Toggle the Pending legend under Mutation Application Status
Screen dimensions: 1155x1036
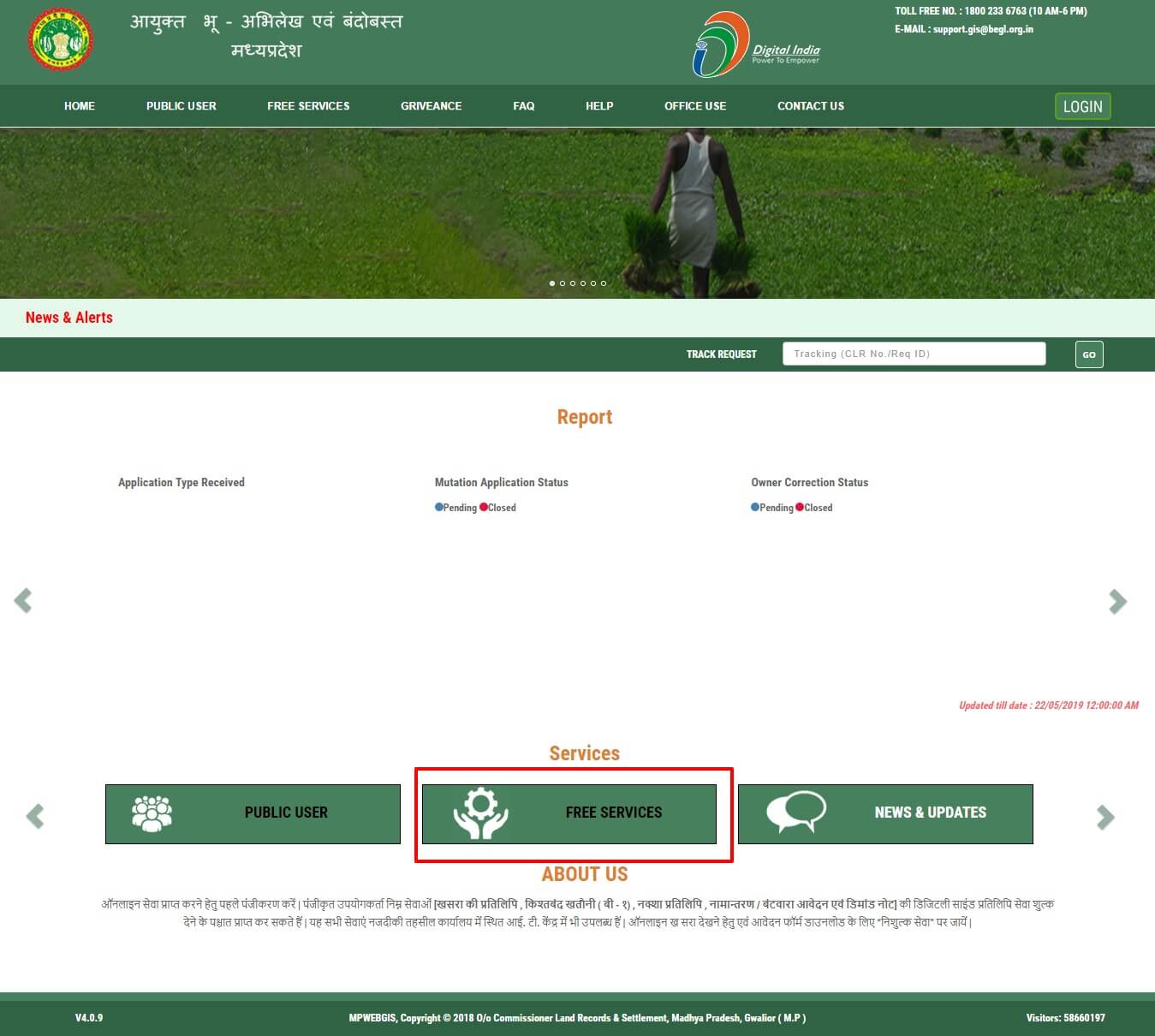point(455,507)
